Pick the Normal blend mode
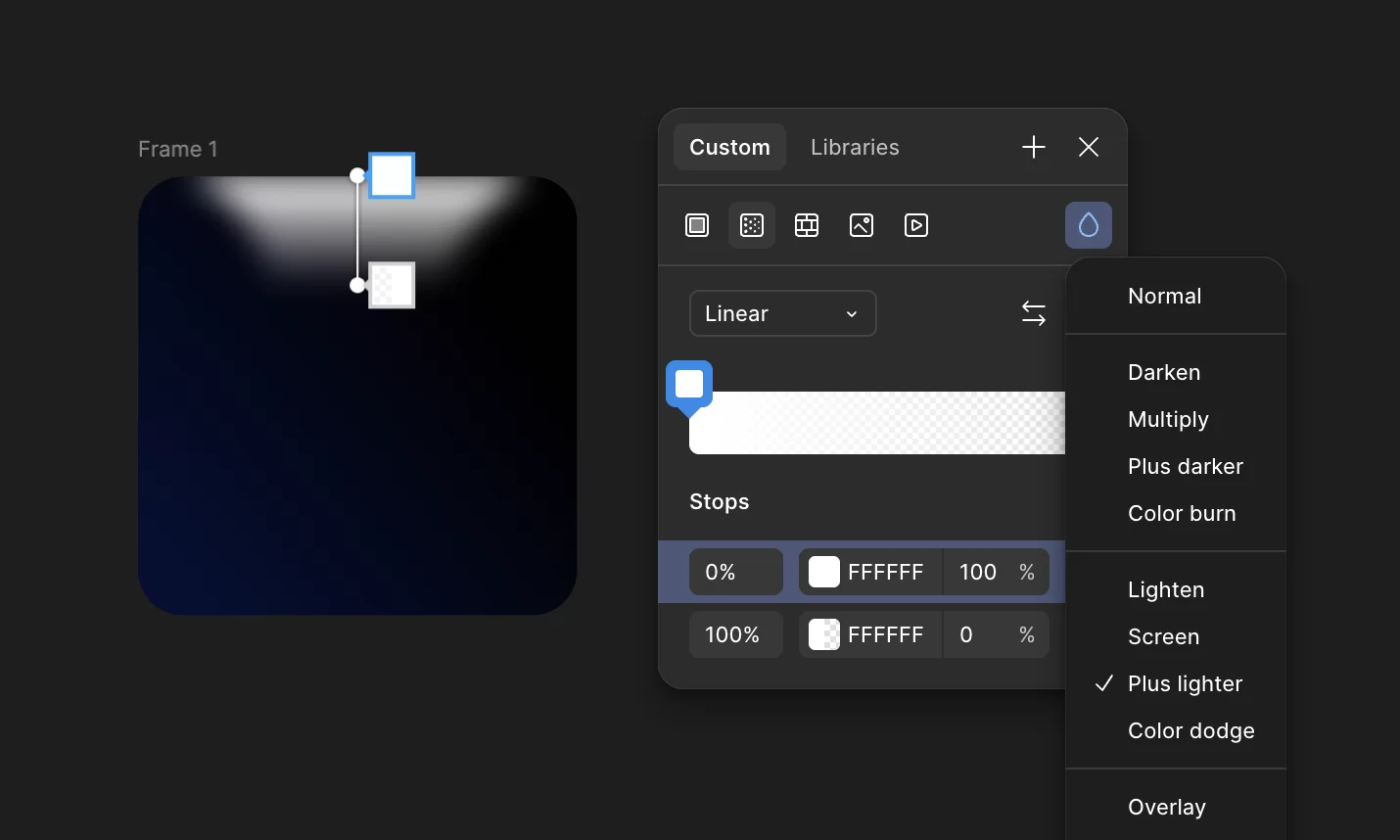The width and height of the screenshot is (1400, 840). 1164,296
